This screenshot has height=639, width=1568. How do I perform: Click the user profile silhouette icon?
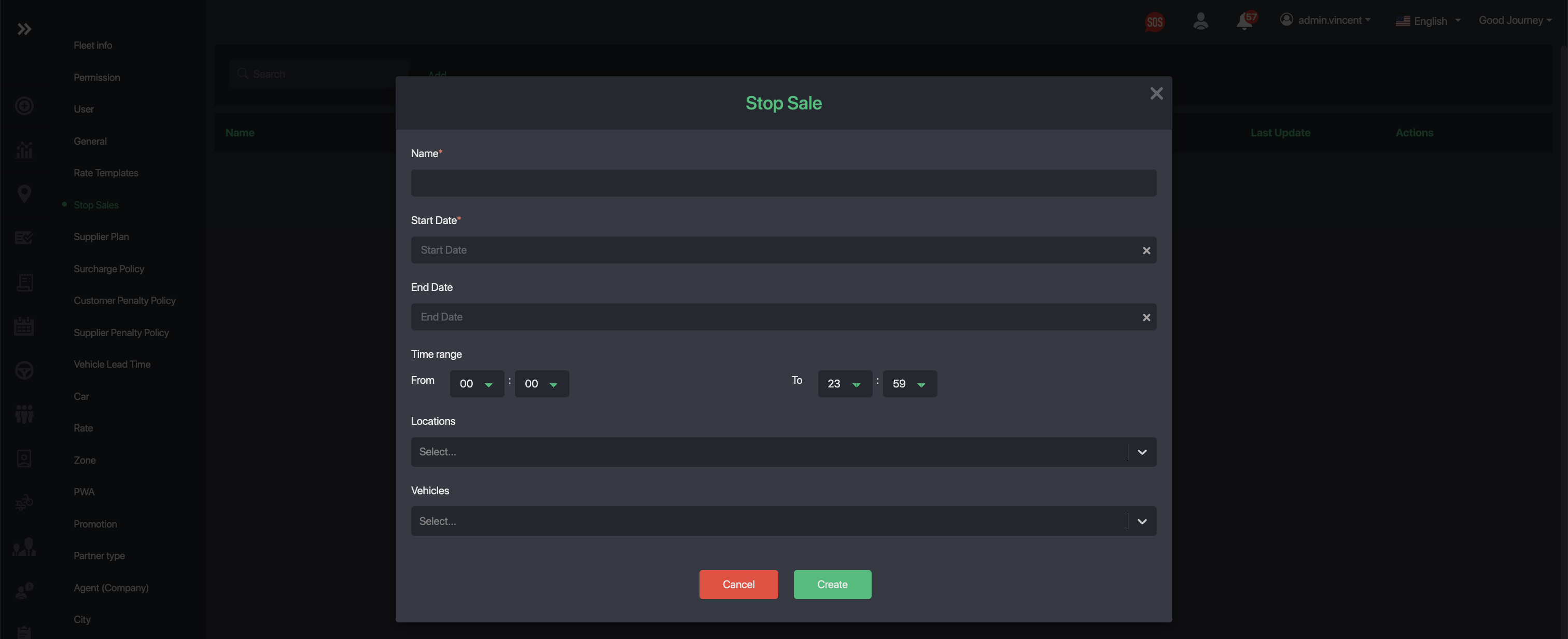(x=1200, y=21)
